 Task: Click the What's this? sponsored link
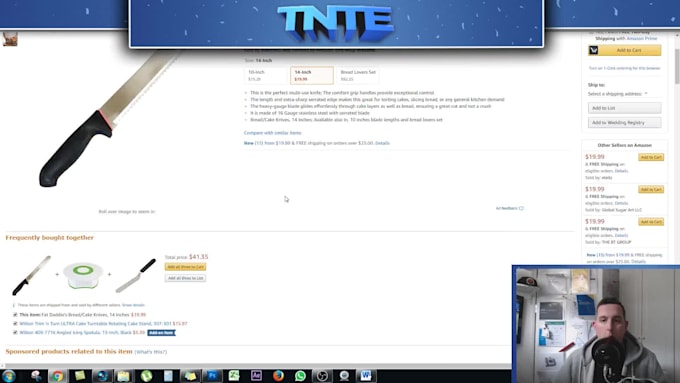(x=150, y=352)
